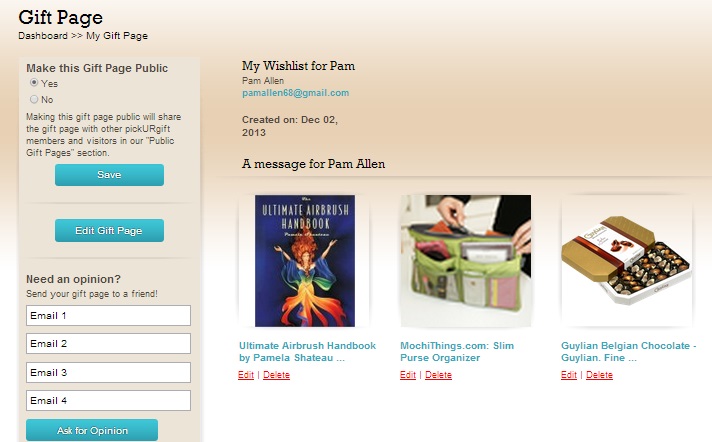Open Edit Gift Page
This screenshot has width=712, height=442.
109,230
